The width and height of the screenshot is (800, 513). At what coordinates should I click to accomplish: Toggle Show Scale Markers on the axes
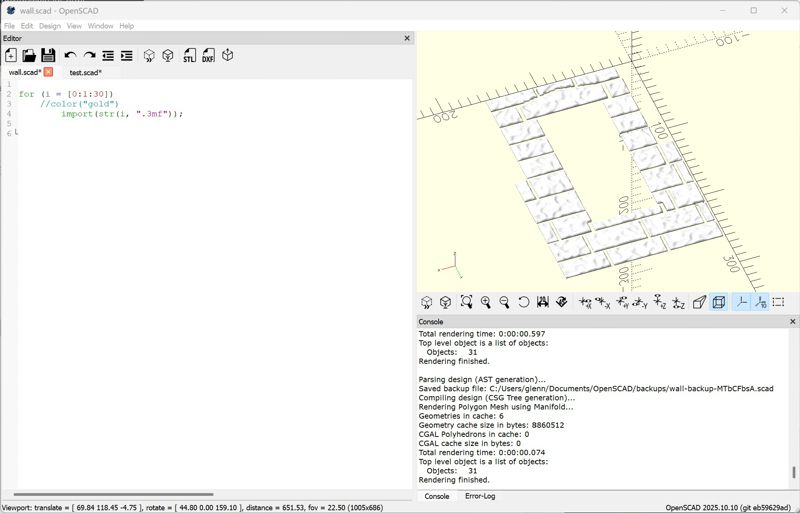[760, 302]
